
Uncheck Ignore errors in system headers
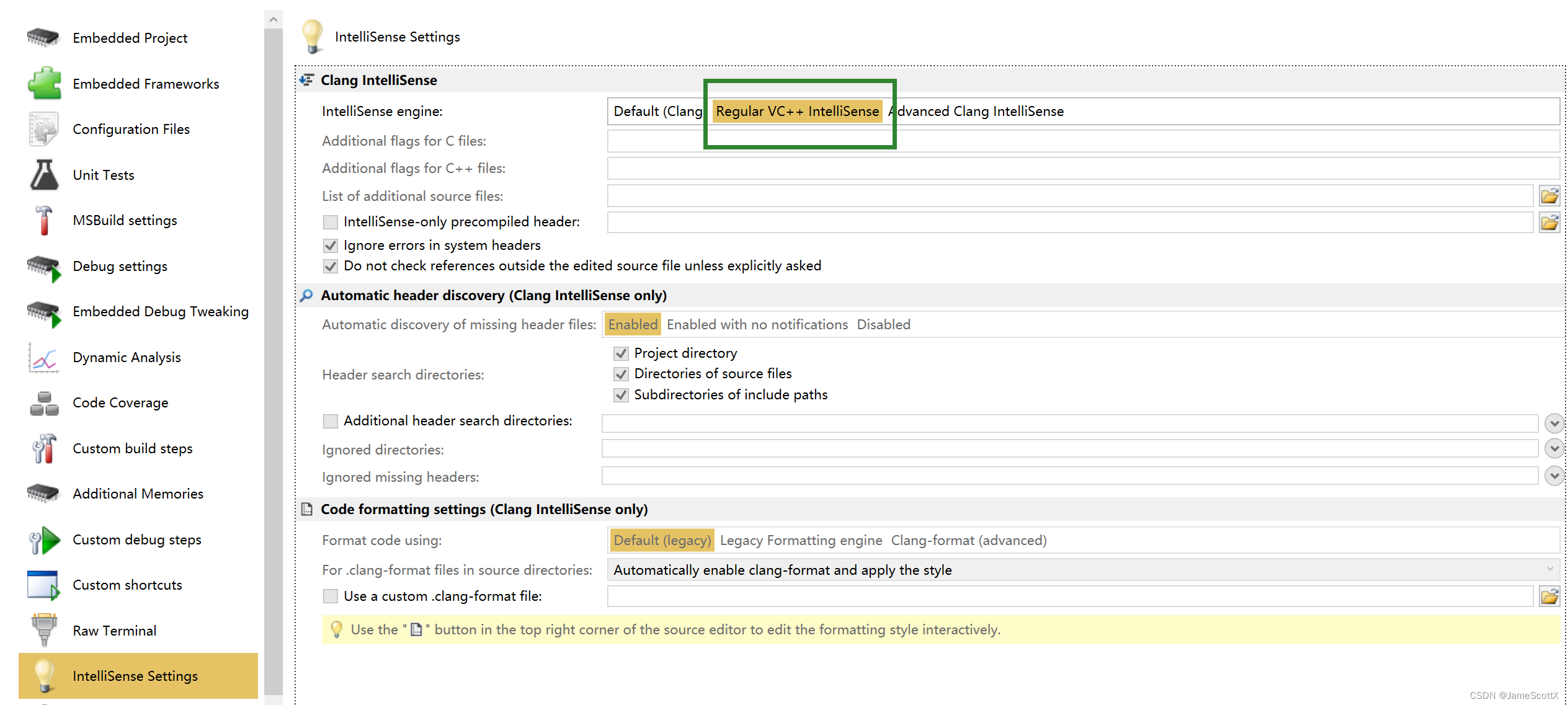point(331,246)
